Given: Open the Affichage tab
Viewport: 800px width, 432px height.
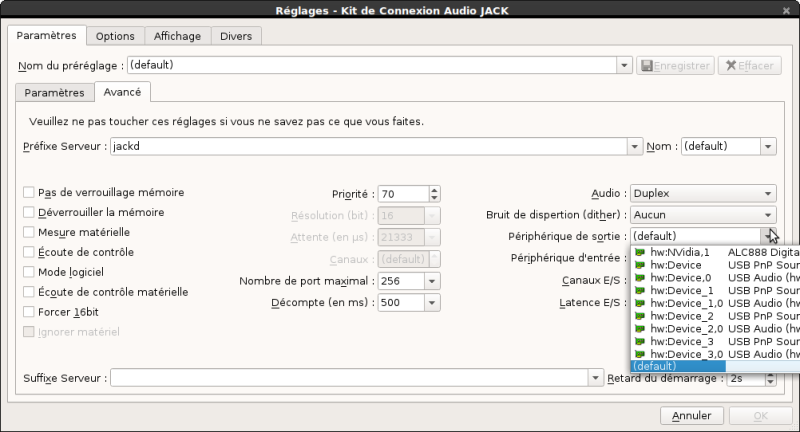Looking at the screenshot, I should 178,36.
